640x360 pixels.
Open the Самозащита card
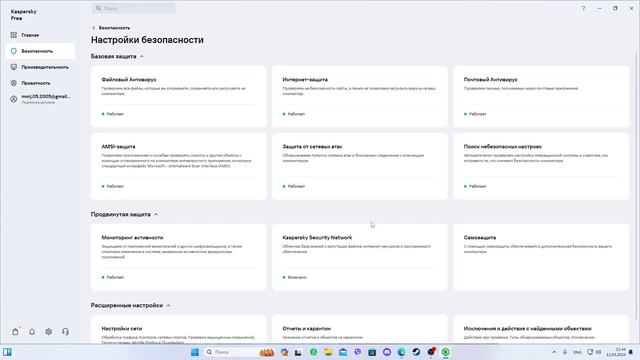pyautogui.click(x=541, y=257)
